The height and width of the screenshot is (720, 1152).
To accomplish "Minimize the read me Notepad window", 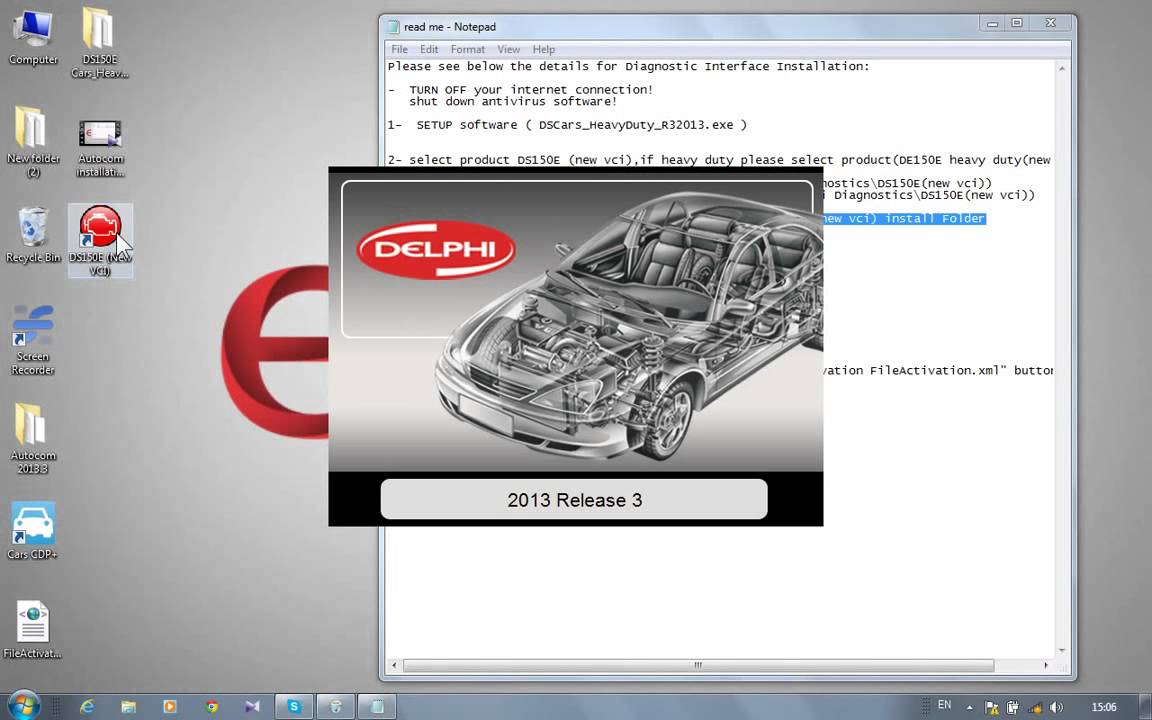I will pyautogui.click(x=993, y=24).
